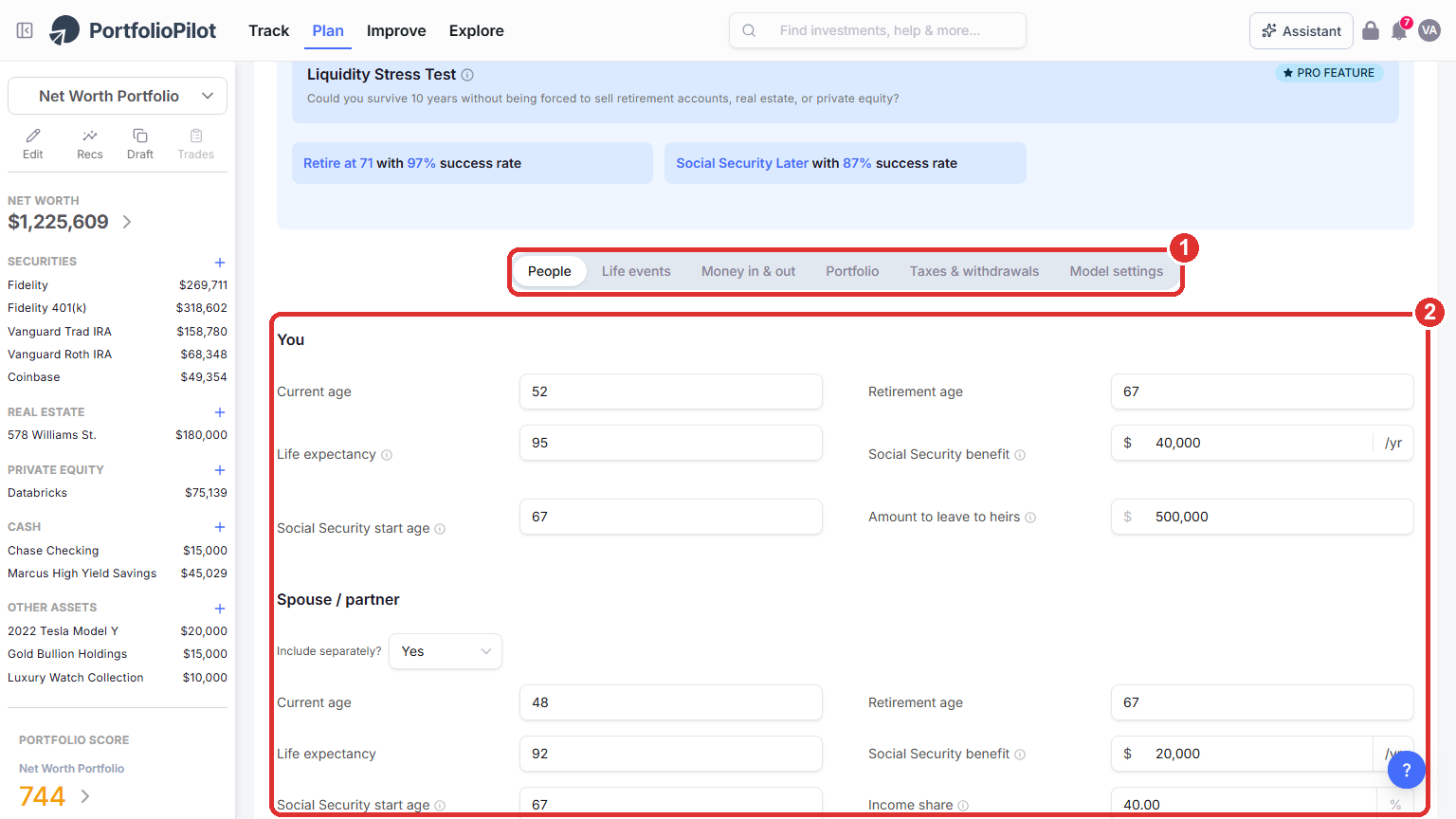Open the Assistant button
Screen dimensions: 1456x819
[x=1301, y=30]
